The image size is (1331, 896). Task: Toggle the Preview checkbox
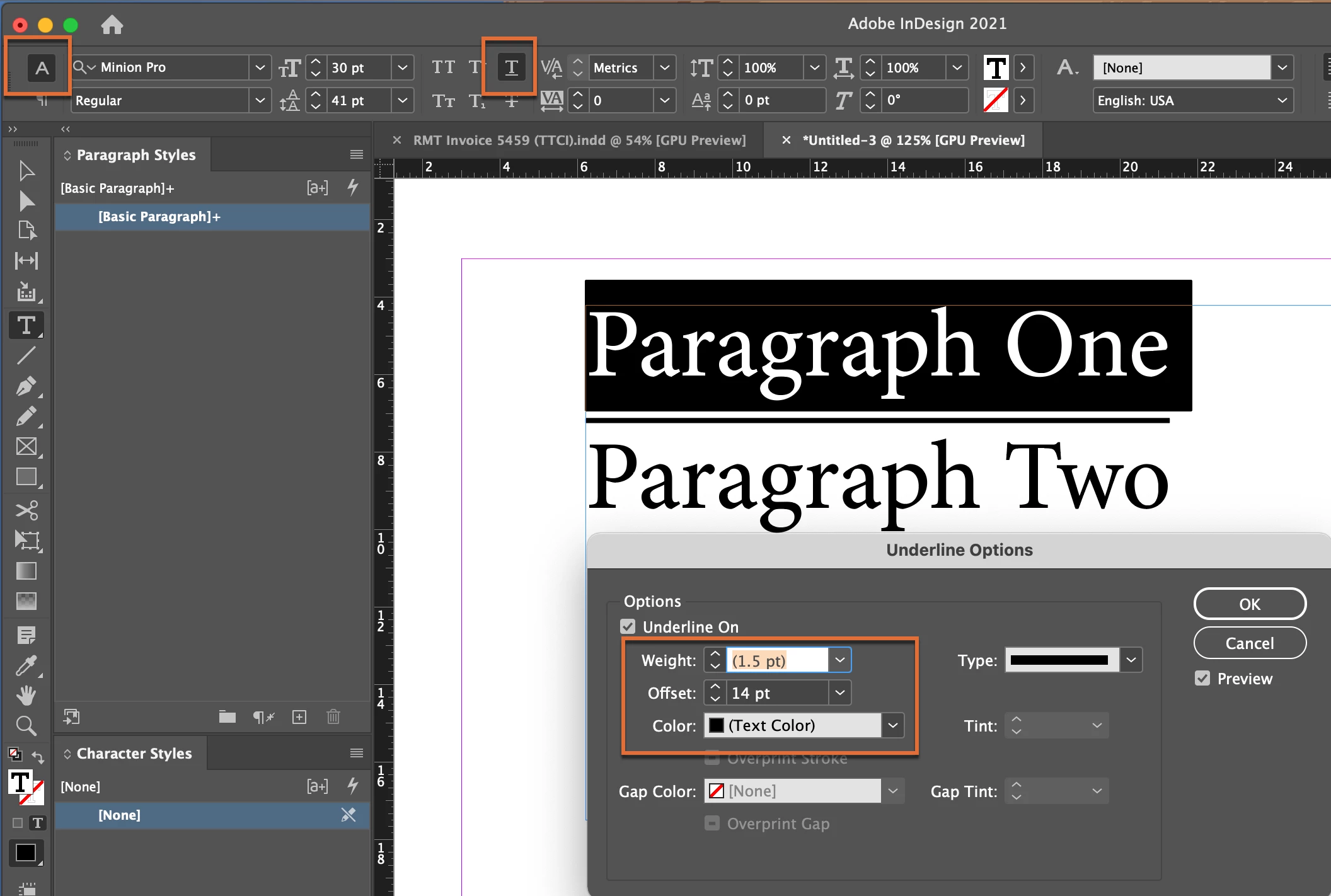[x=1202, y=679]
